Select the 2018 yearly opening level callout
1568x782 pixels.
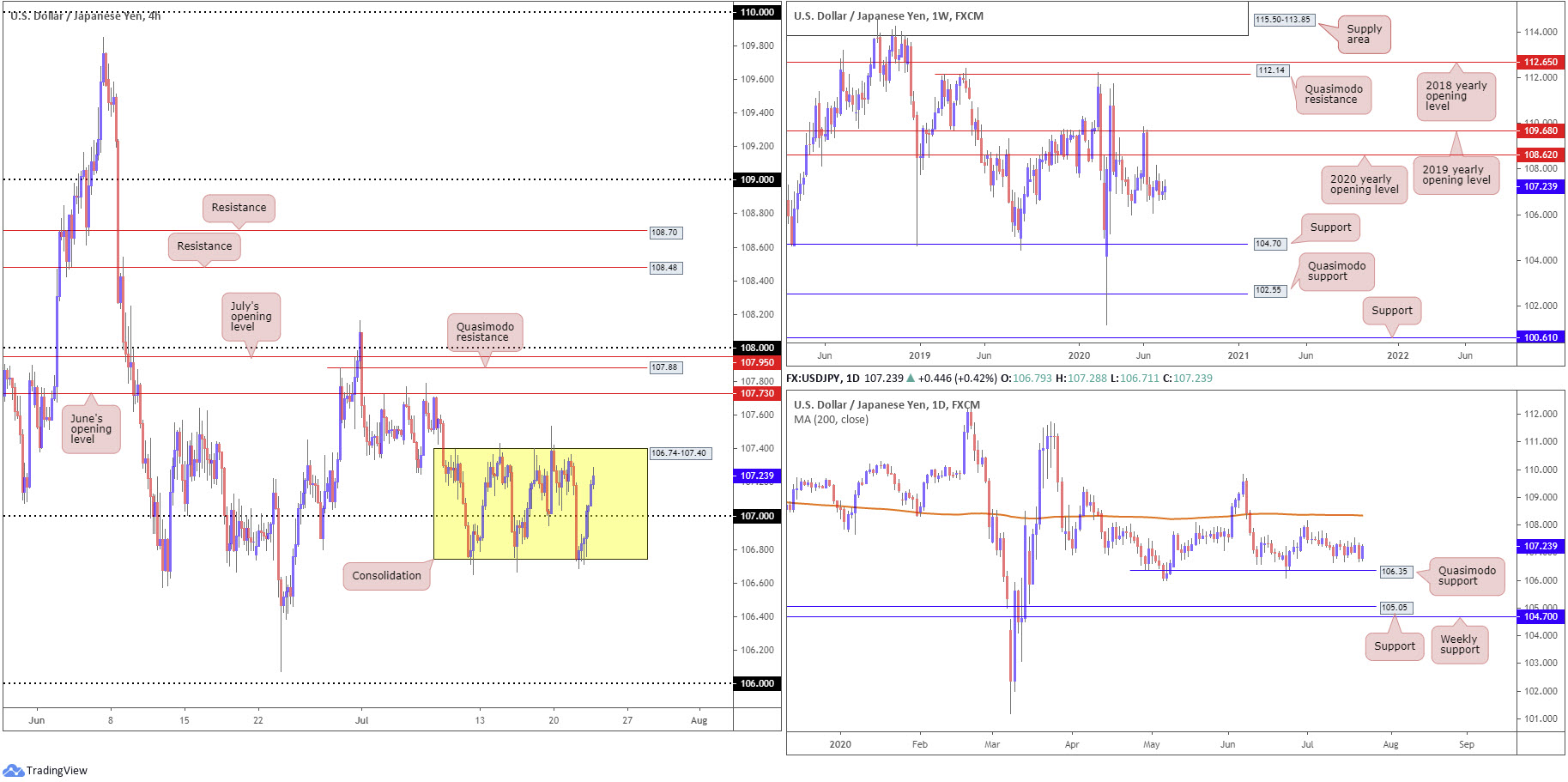pyautogui.click(x=1456, y=96)
